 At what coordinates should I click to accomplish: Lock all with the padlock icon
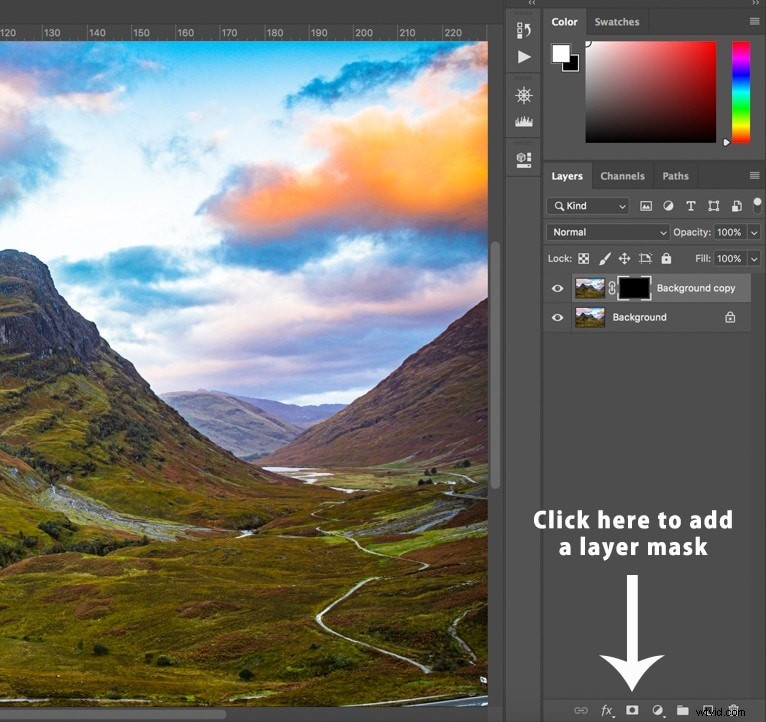point(666,258)
